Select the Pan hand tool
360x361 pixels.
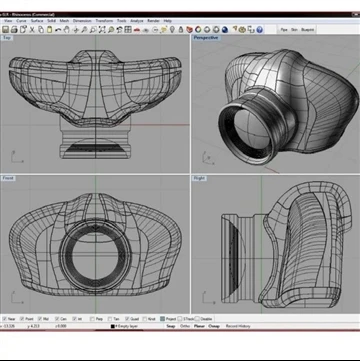[x=67, y=29]
